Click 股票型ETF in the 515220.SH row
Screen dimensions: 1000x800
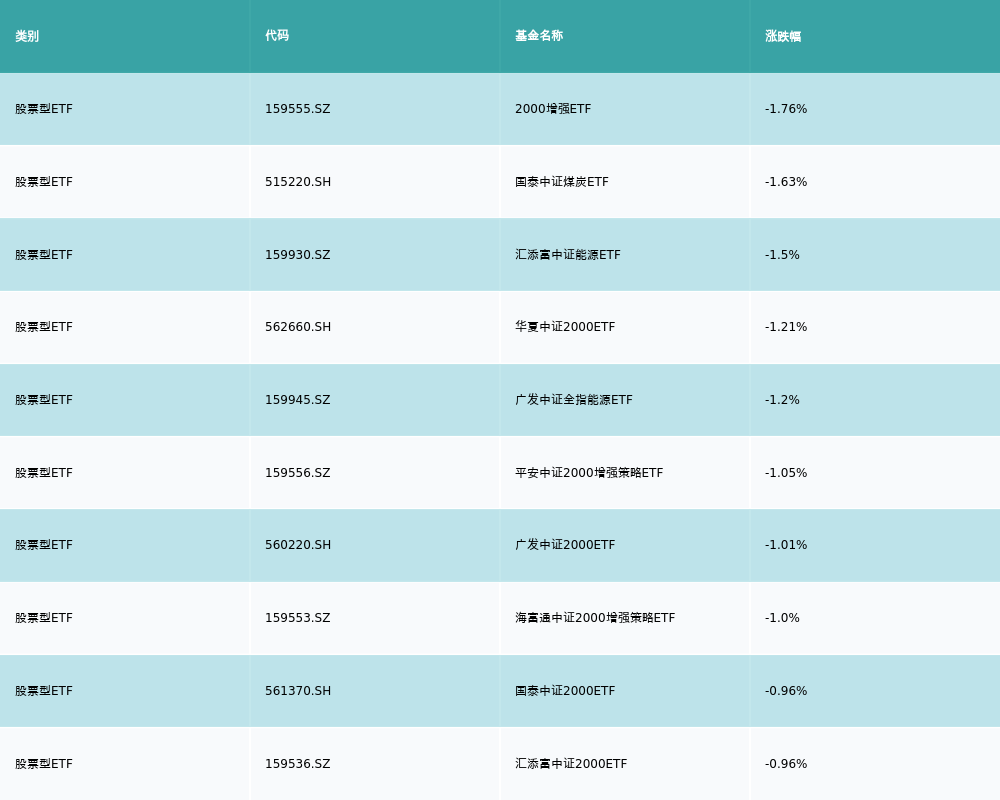44,182
